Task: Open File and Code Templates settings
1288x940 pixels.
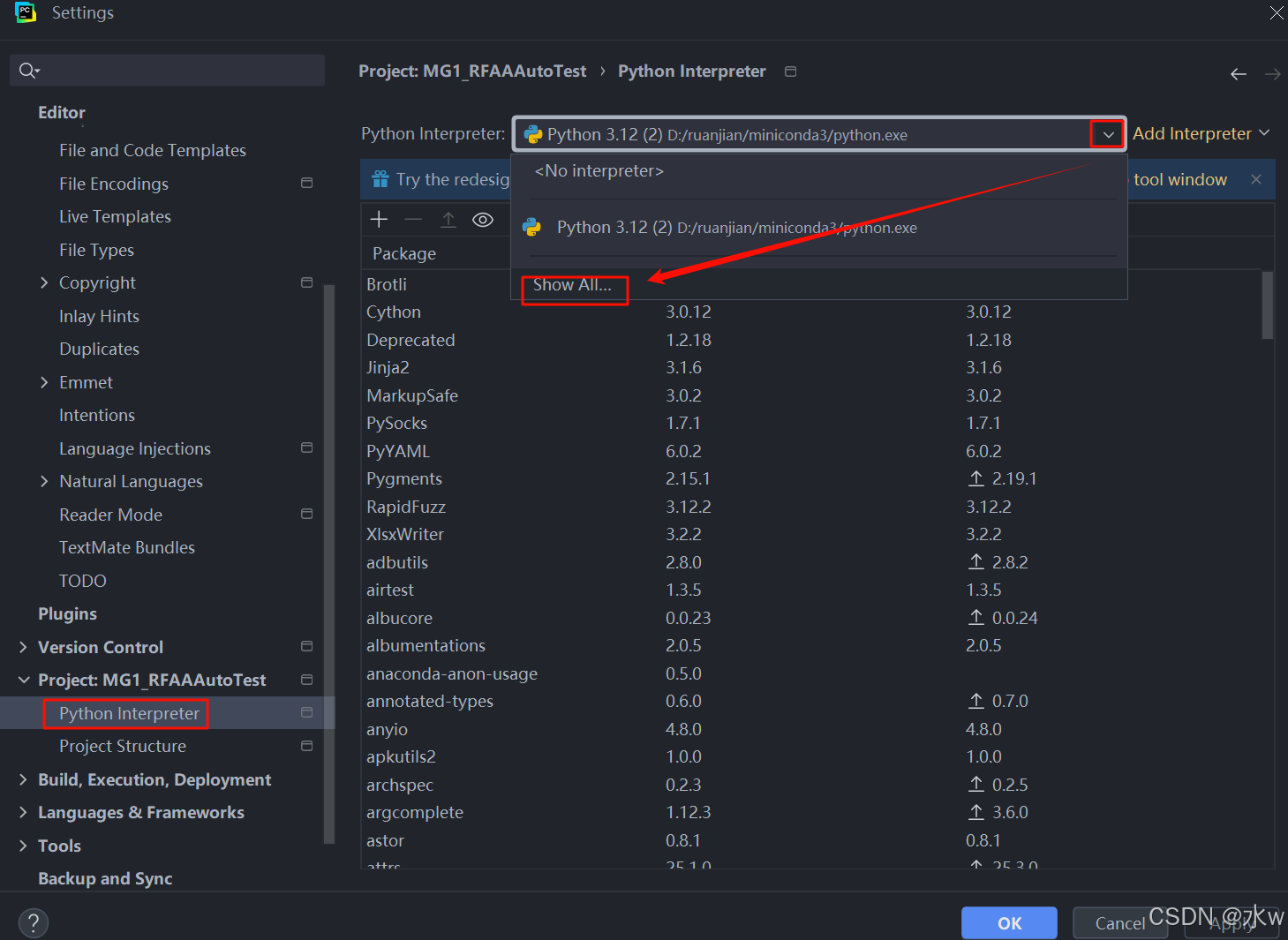Action: click(153, 150)
